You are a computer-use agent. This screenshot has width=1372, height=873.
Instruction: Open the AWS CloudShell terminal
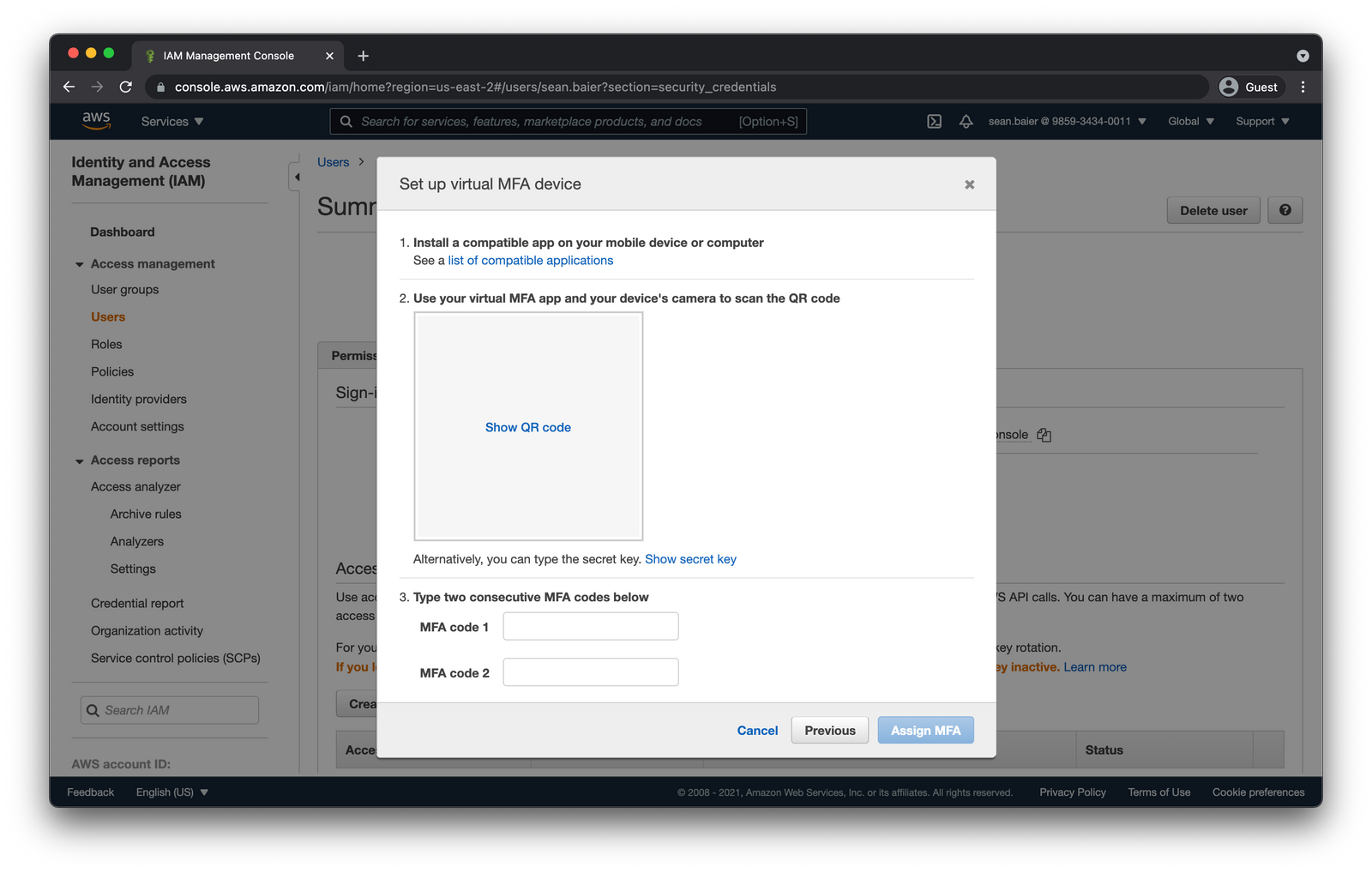934,121
